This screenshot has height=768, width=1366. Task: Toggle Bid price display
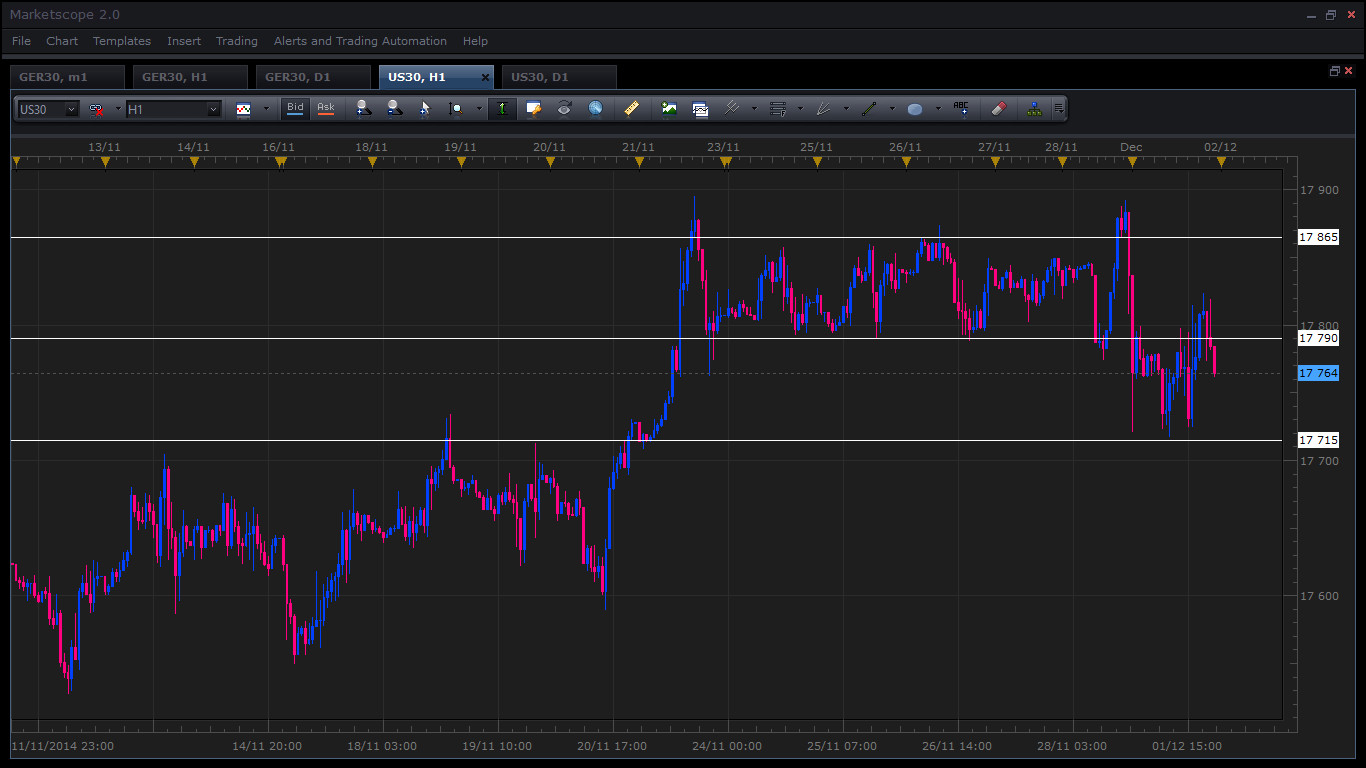(295, 108)
